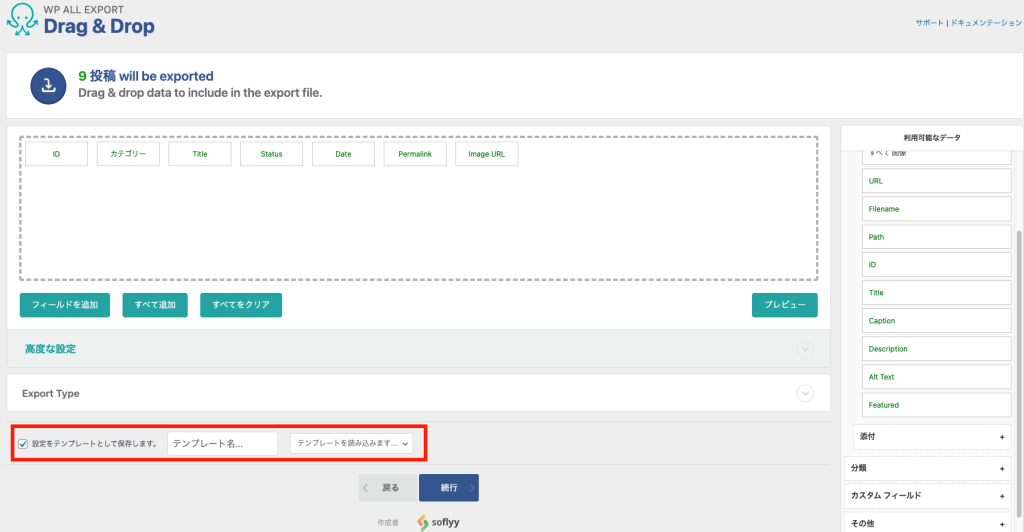Screen dimensions: 1024x532
Task: Open the テンプレートを読み込みます dropdown
Action: coord(351,443)
